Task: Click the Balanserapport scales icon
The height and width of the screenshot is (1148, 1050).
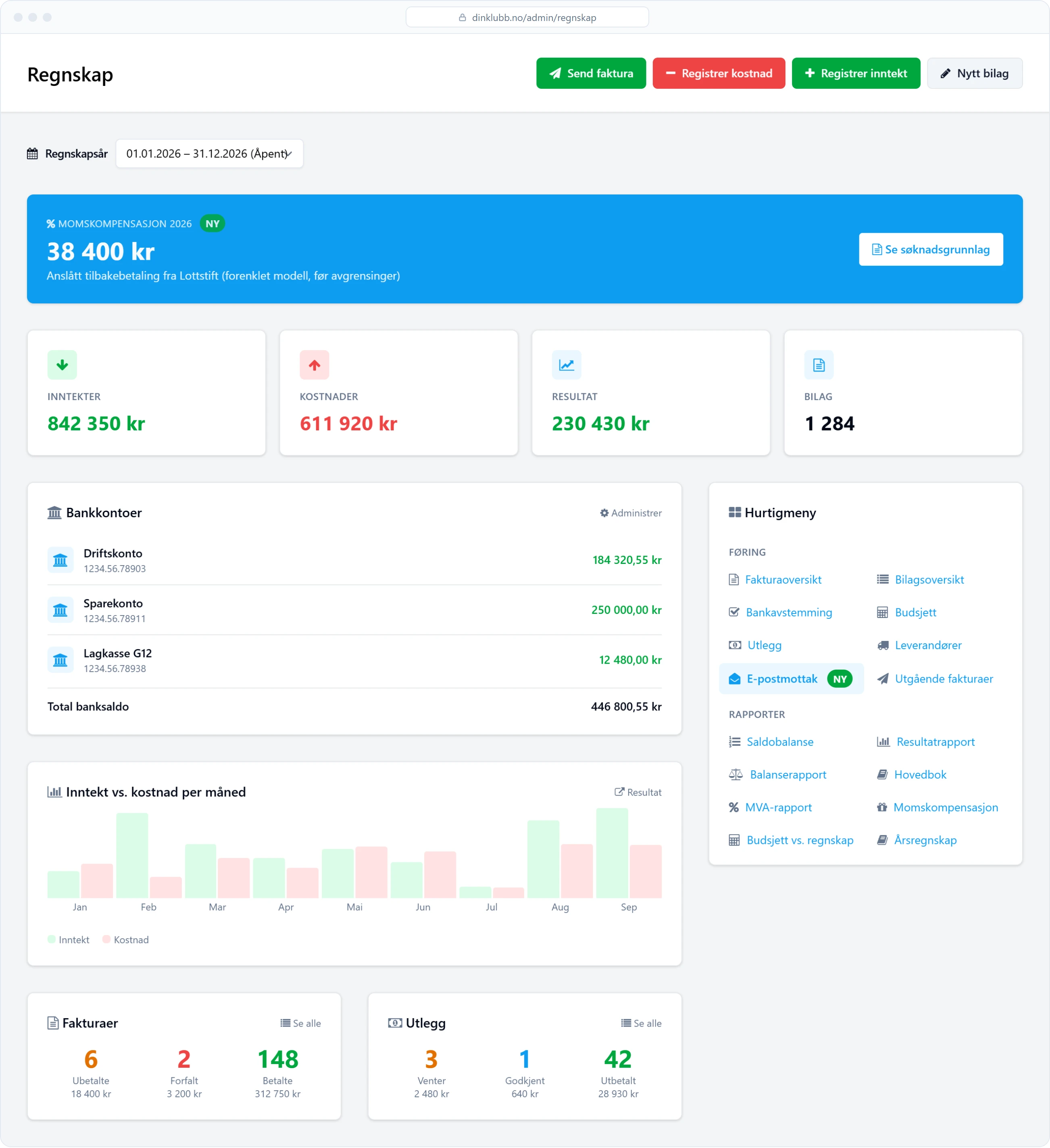Action: pos(736,775)
